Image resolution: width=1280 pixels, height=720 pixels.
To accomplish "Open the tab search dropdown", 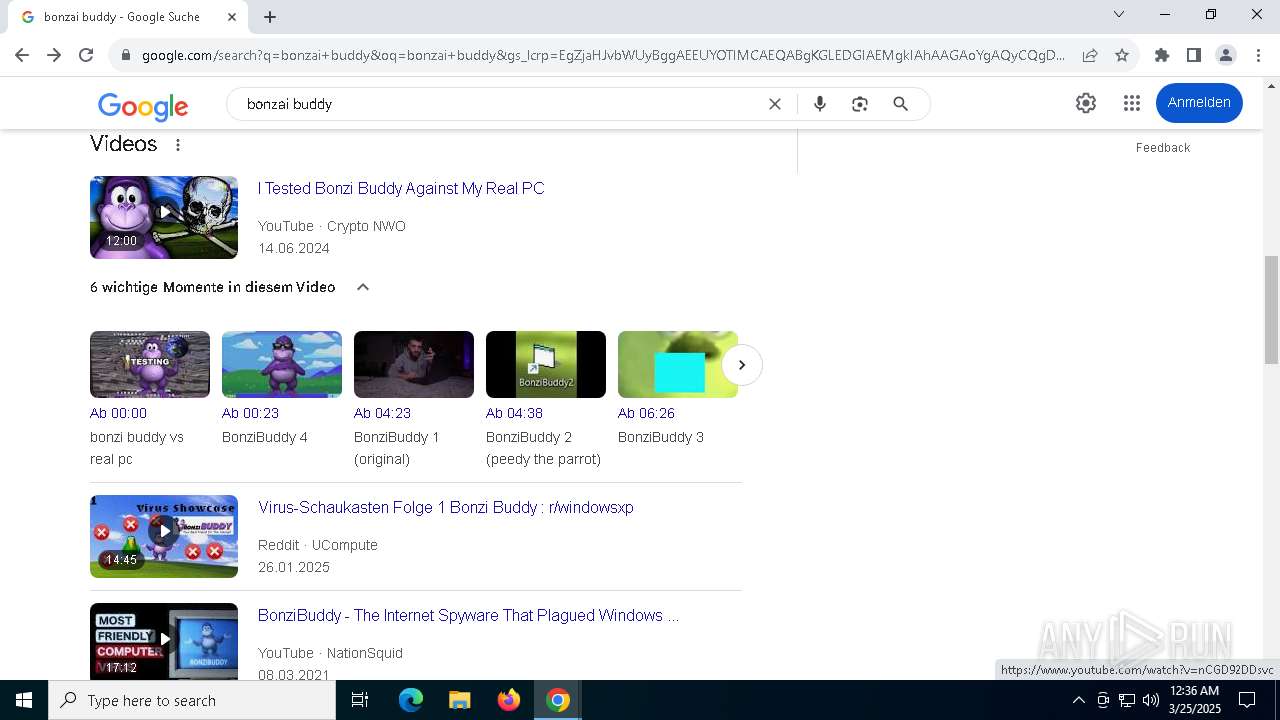I will click(1119, 14).
